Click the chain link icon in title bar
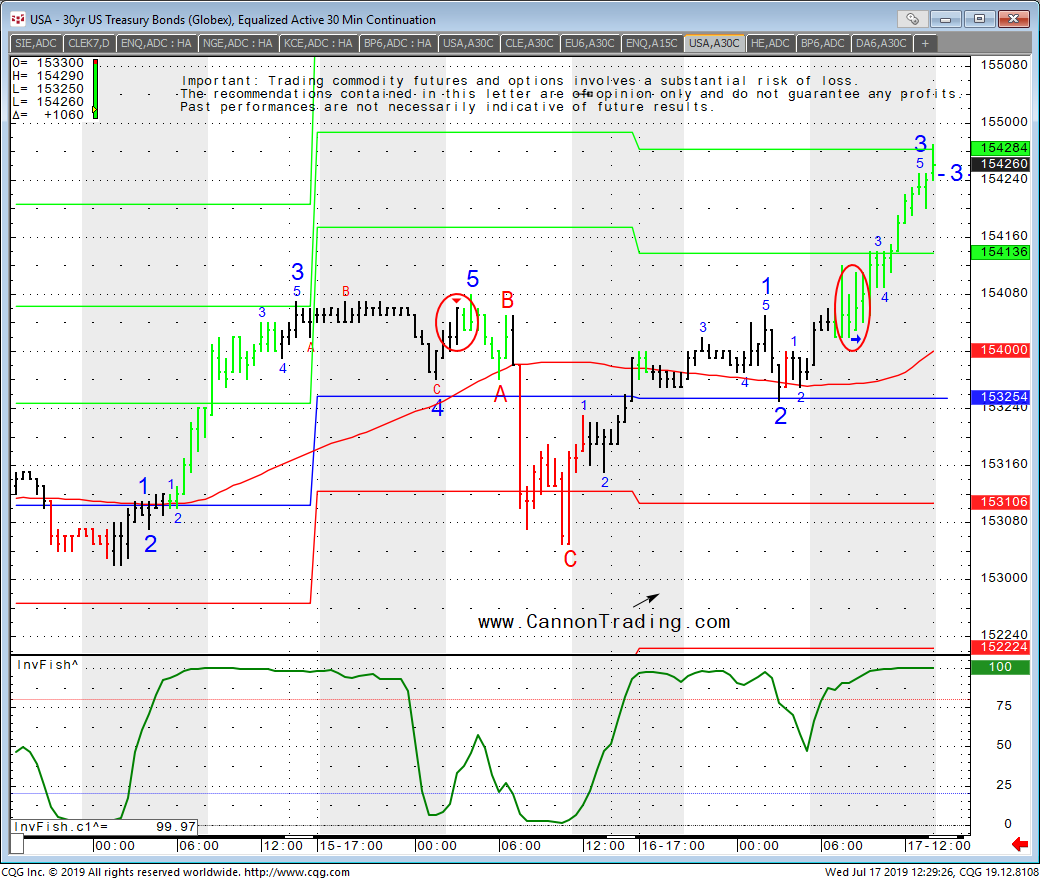 tap(912, 19)
